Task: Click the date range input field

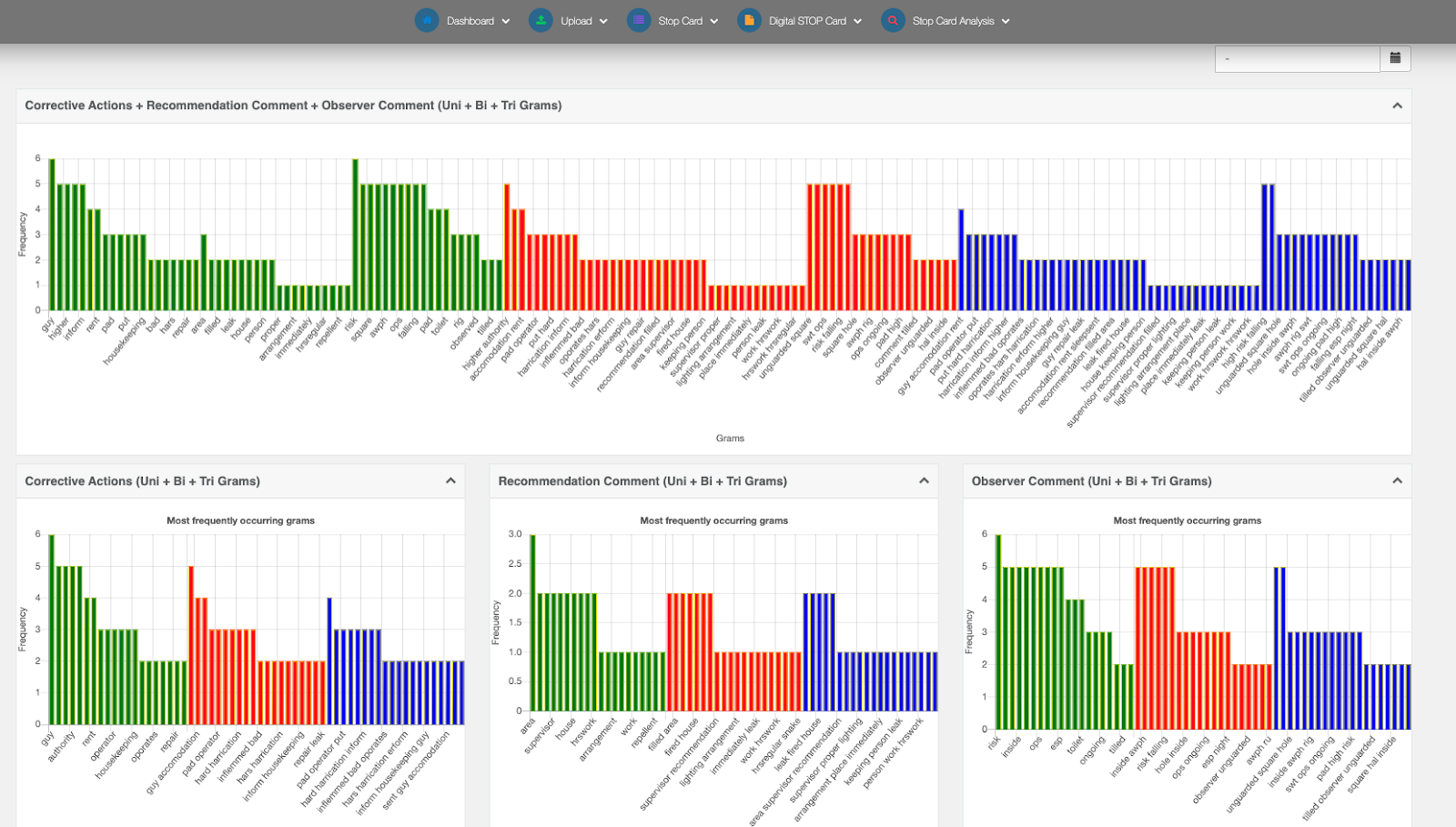Action: click(1298, 58)
